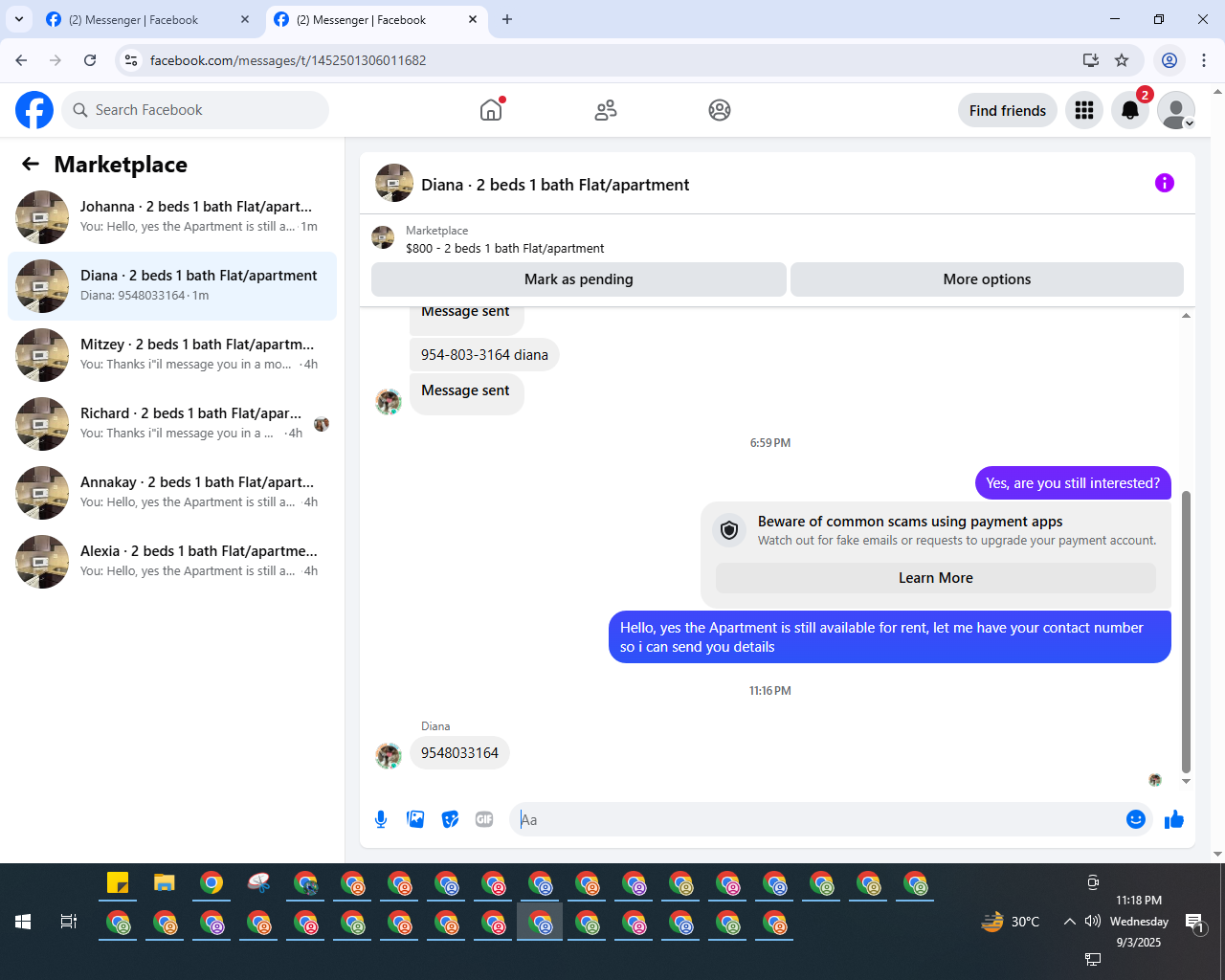Click the Marketplace back arrow

[x=31, y=164]
